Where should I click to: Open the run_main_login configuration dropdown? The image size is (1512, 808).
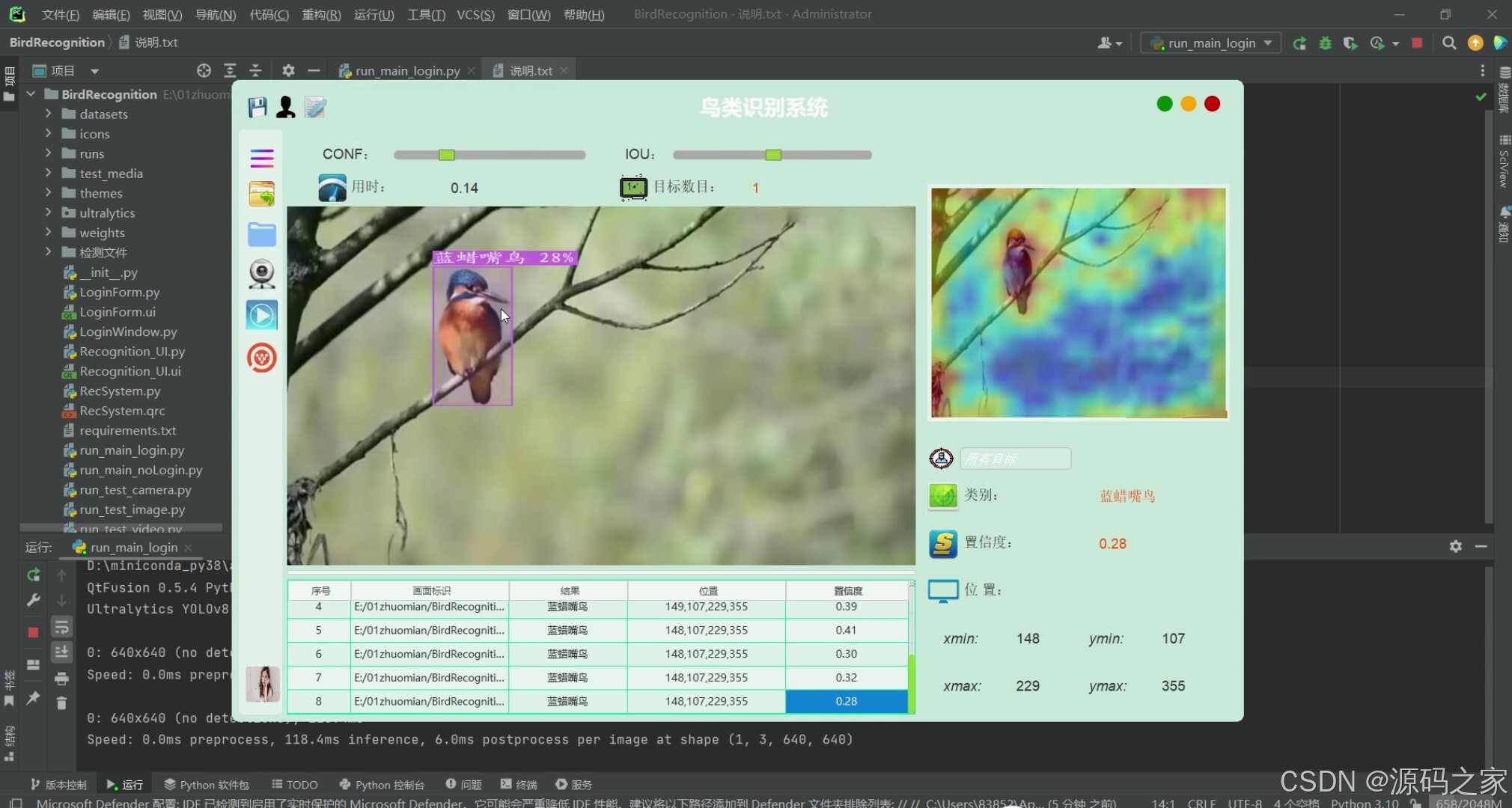(1212, 43)
